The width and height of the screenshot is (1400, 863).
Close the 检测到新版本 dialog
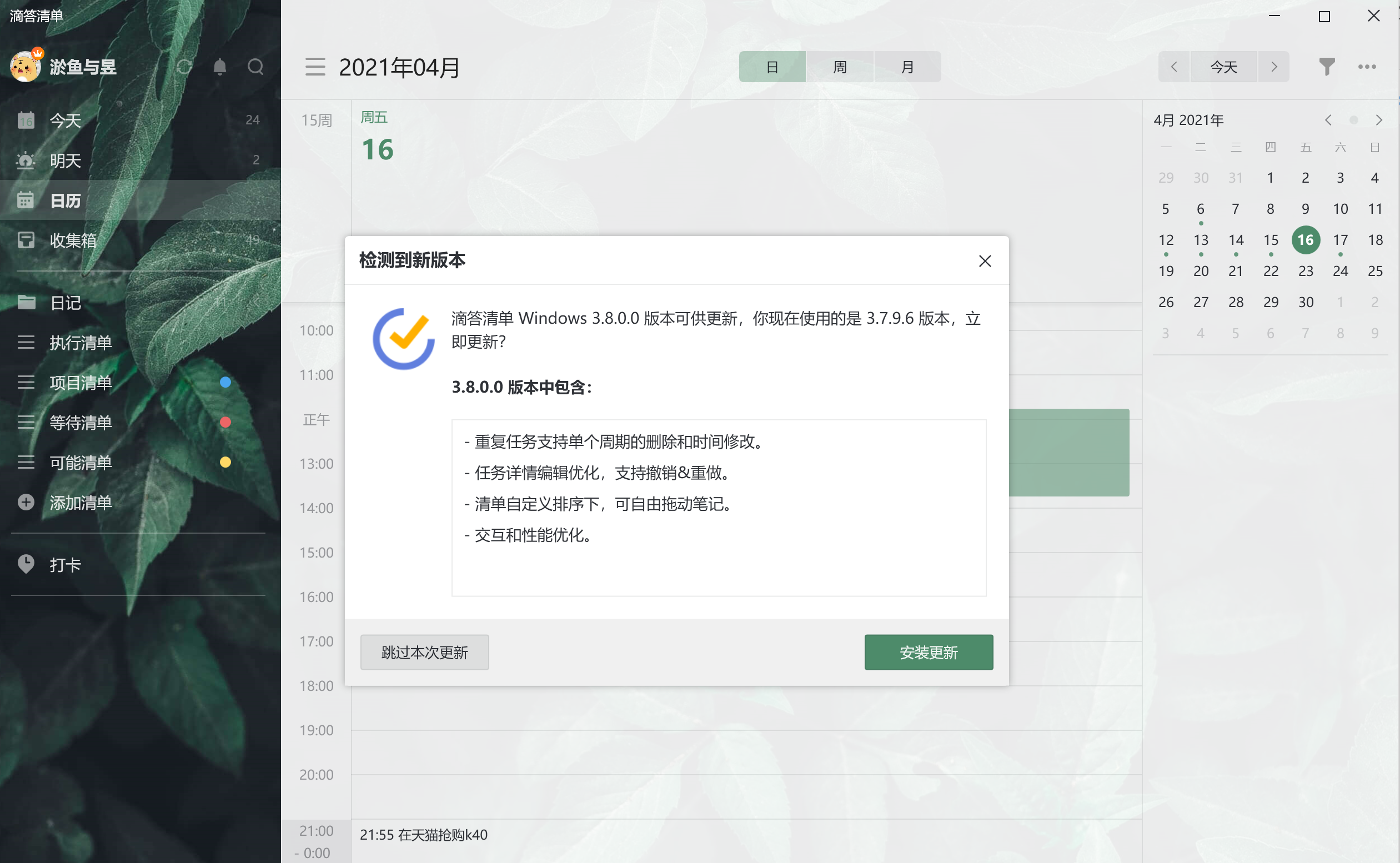click(985, 261)
